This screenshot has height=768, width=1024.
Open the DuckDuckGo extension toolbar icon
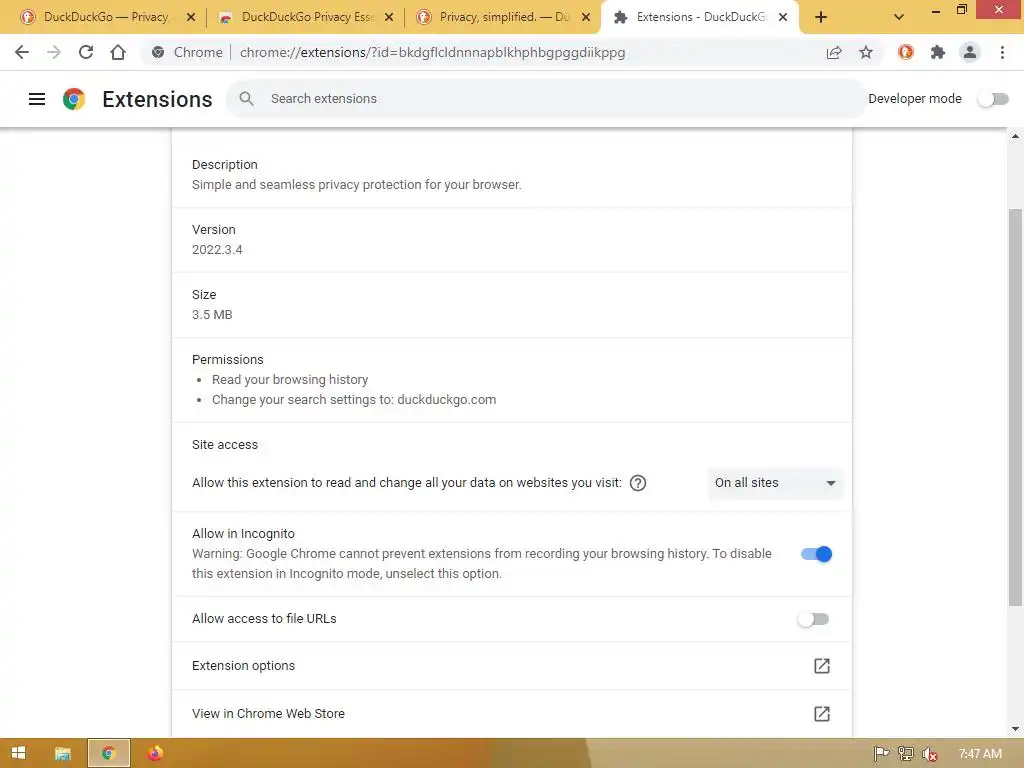[906, 52]
